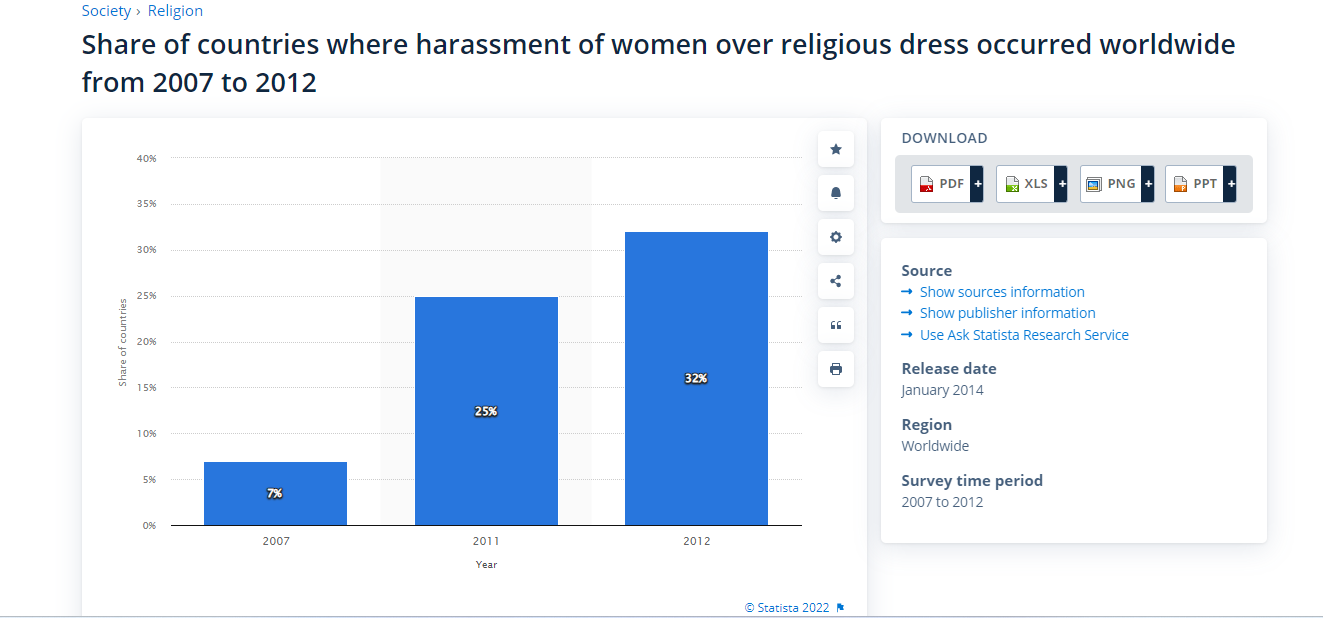The width and height of the screenshot is (1323, 618).
Task: Expand the plus next to PPT
Action: click(1230, 184)
